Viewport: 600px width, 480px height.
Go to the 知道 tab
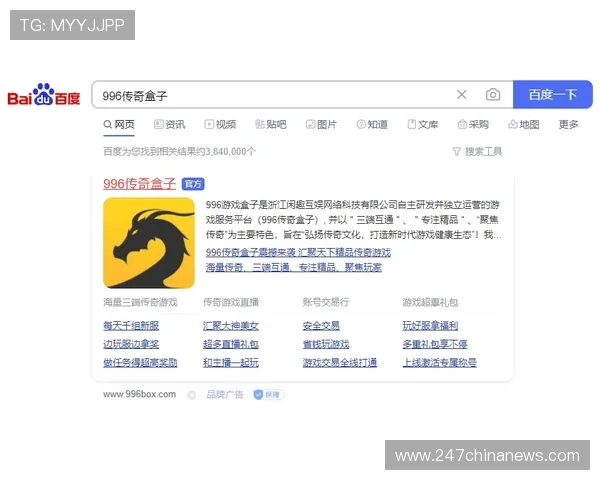(372, 124)
